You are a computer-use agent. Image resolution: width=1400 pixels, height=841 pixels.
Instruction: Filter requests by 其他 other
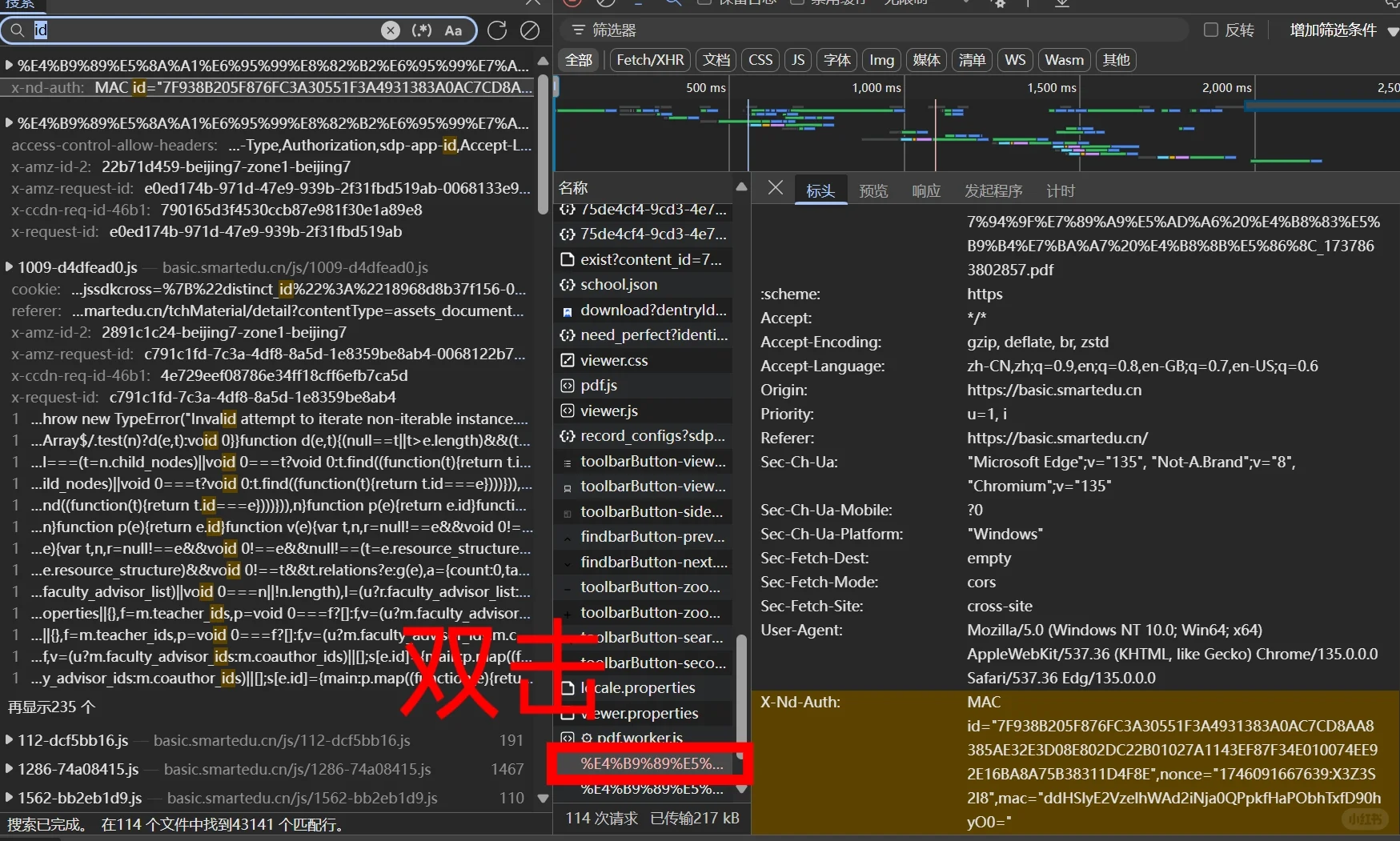[1116, 60]
